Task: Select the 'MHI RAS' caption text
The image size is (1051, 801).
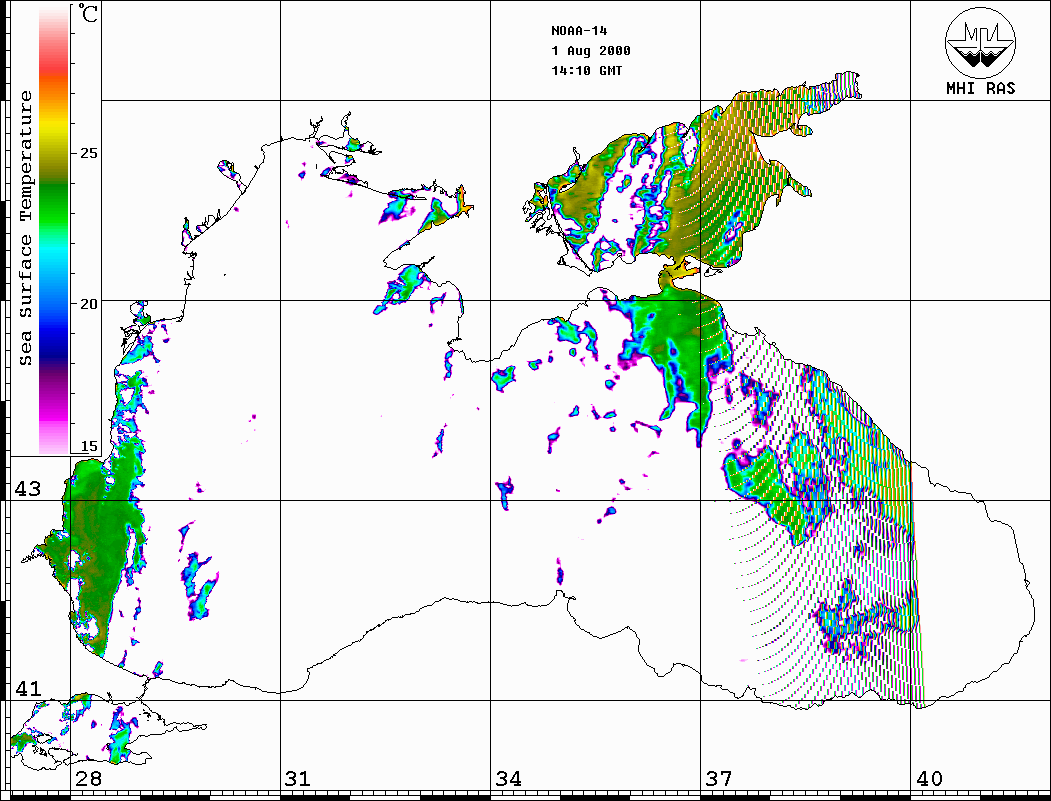Action: click(x=980, y=88)
